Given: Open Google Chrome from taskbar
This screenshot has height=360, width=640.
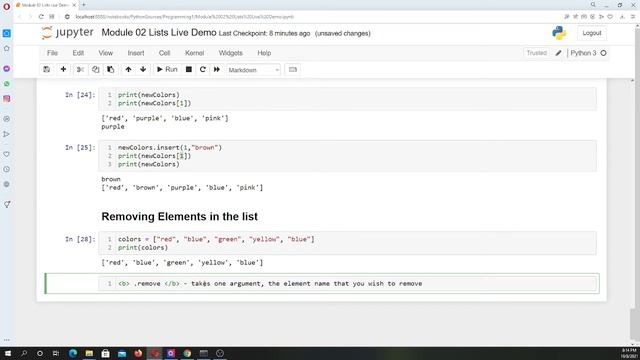Looking at the screenshot, I should coord(187,353).
